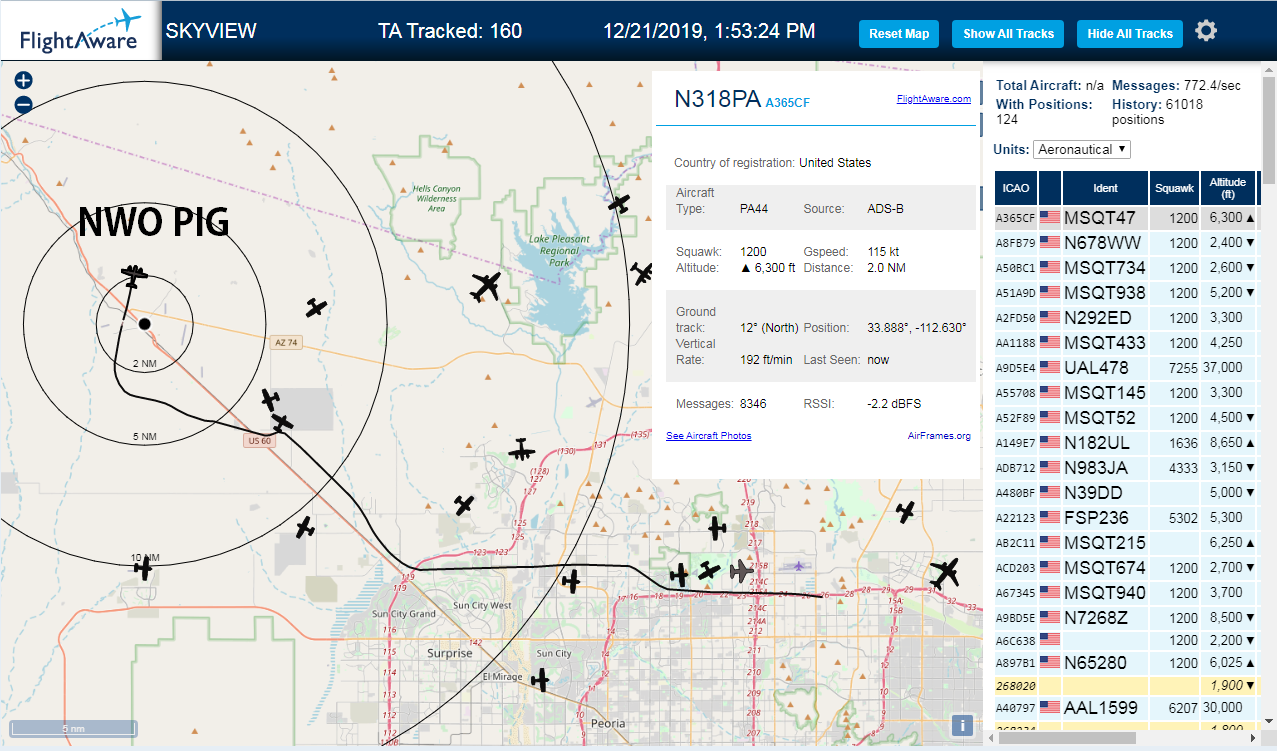Click the Reset Map button
Screen dimensions: 1277x751
[899, 33]
